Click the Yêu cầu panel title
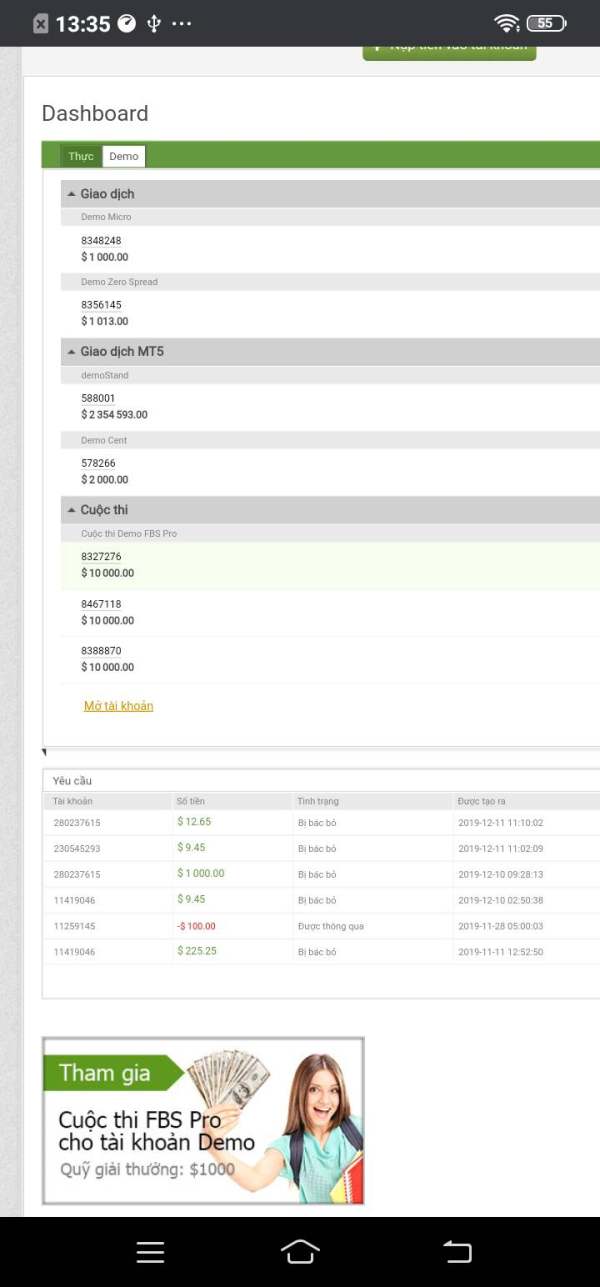 pyautogui.click(x=72, y=781)
